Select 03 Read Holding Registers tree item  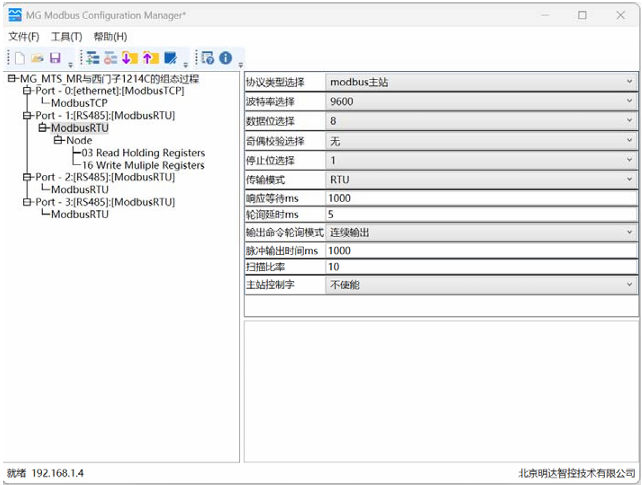[x=143, y=153]
